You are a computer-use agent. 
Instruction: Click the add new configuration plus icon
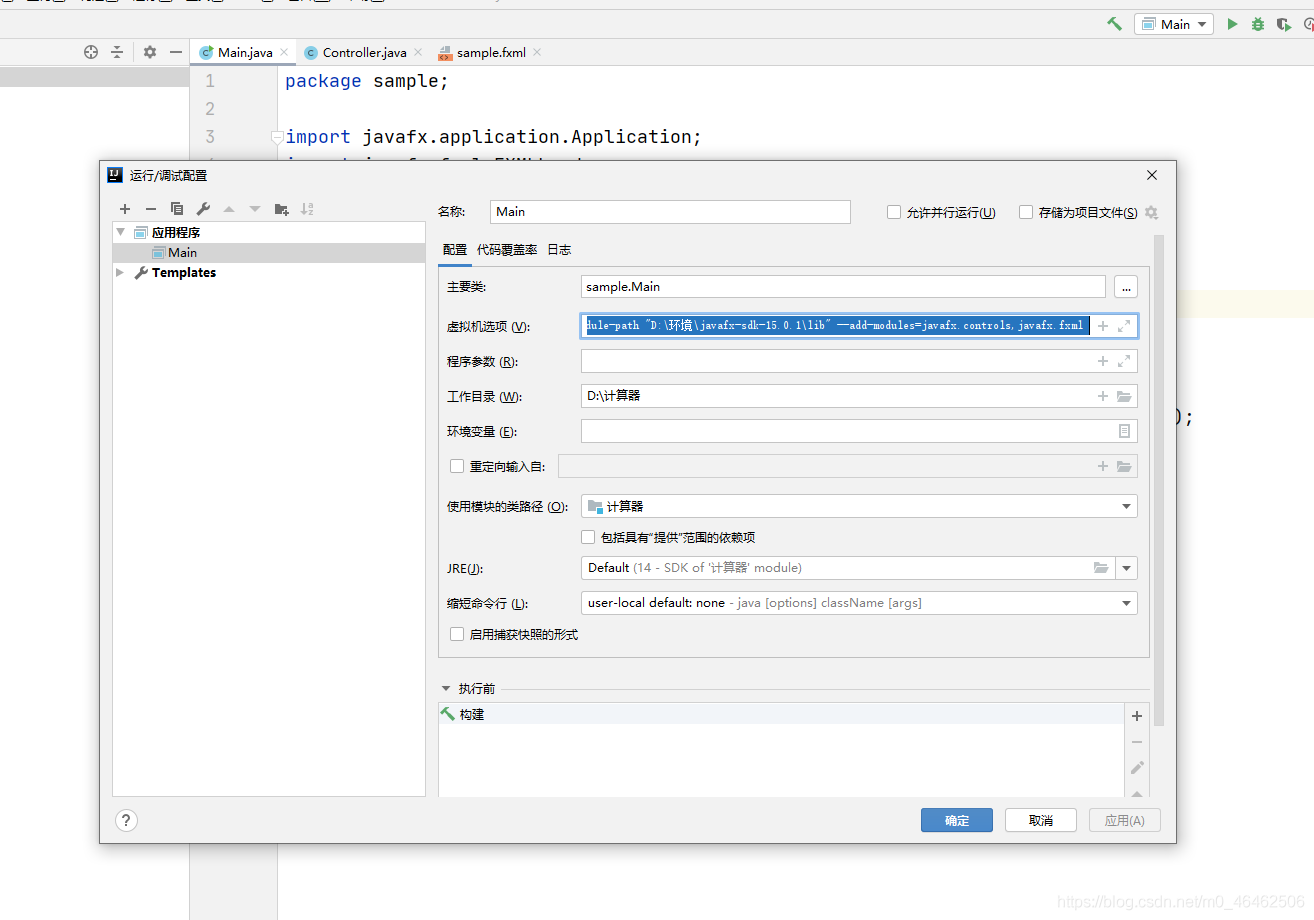125,209
